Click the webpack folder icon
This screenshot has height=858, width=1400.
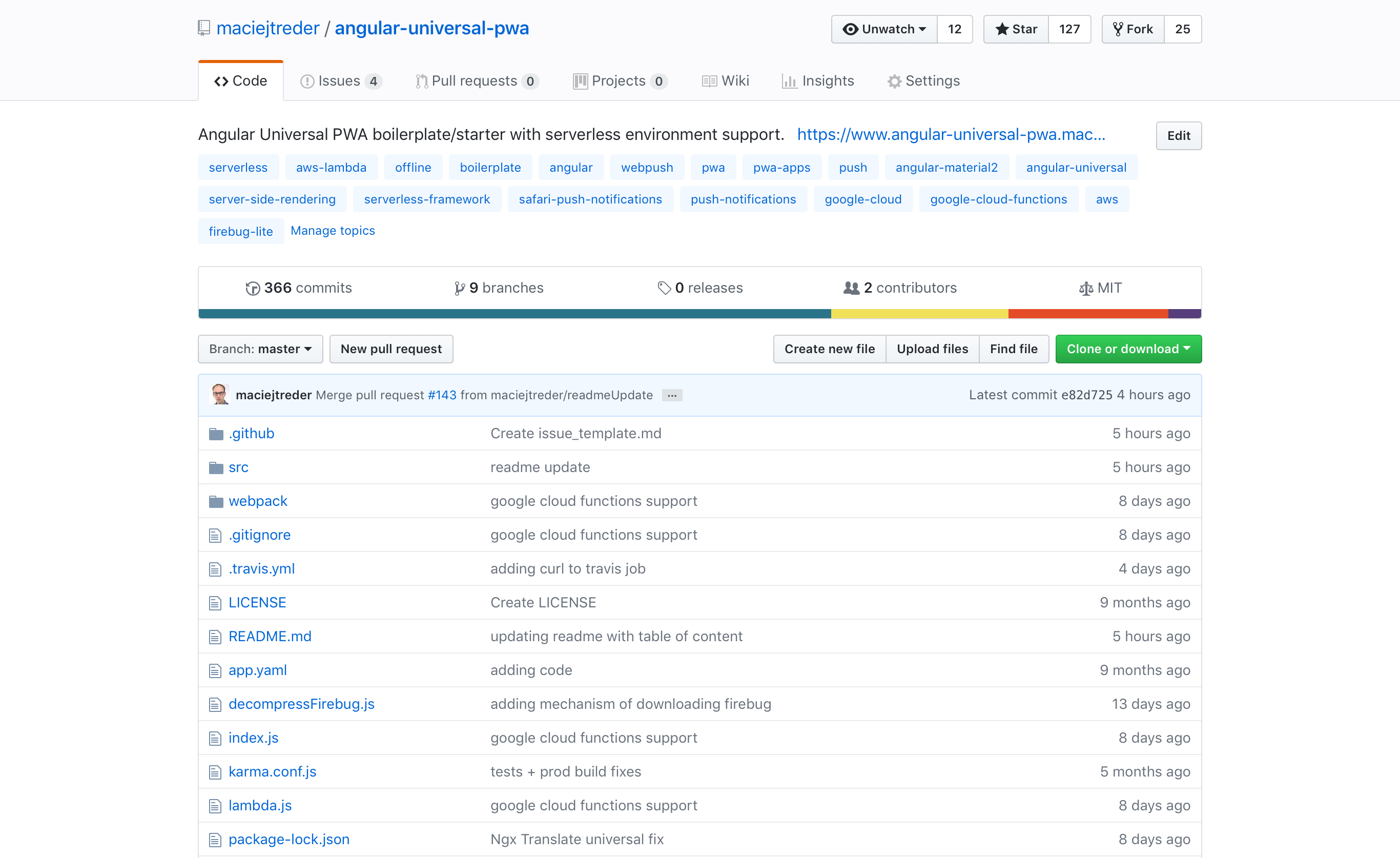[216, 502]
